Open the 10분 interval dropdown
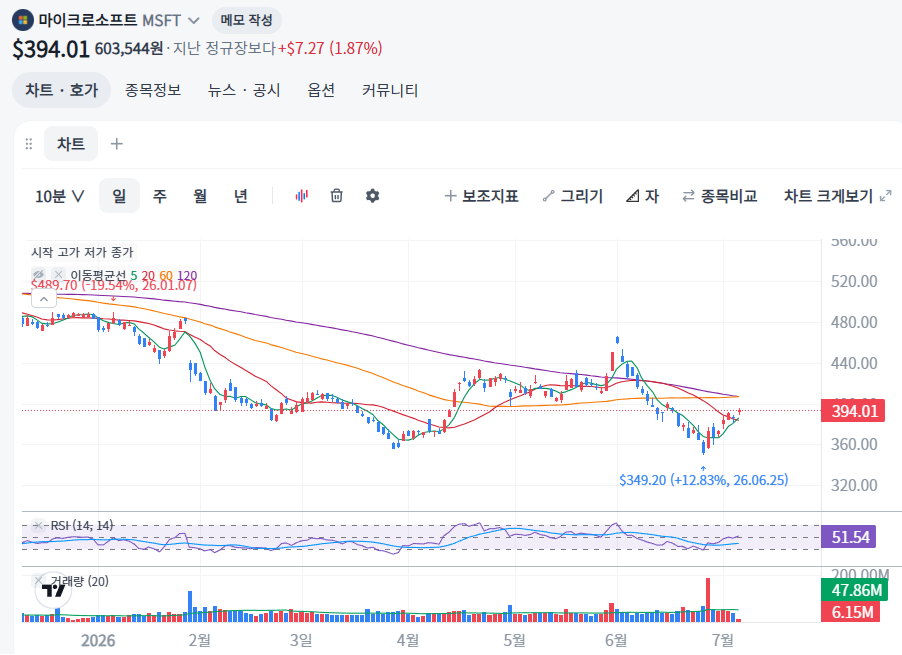 tap(60, 196)
